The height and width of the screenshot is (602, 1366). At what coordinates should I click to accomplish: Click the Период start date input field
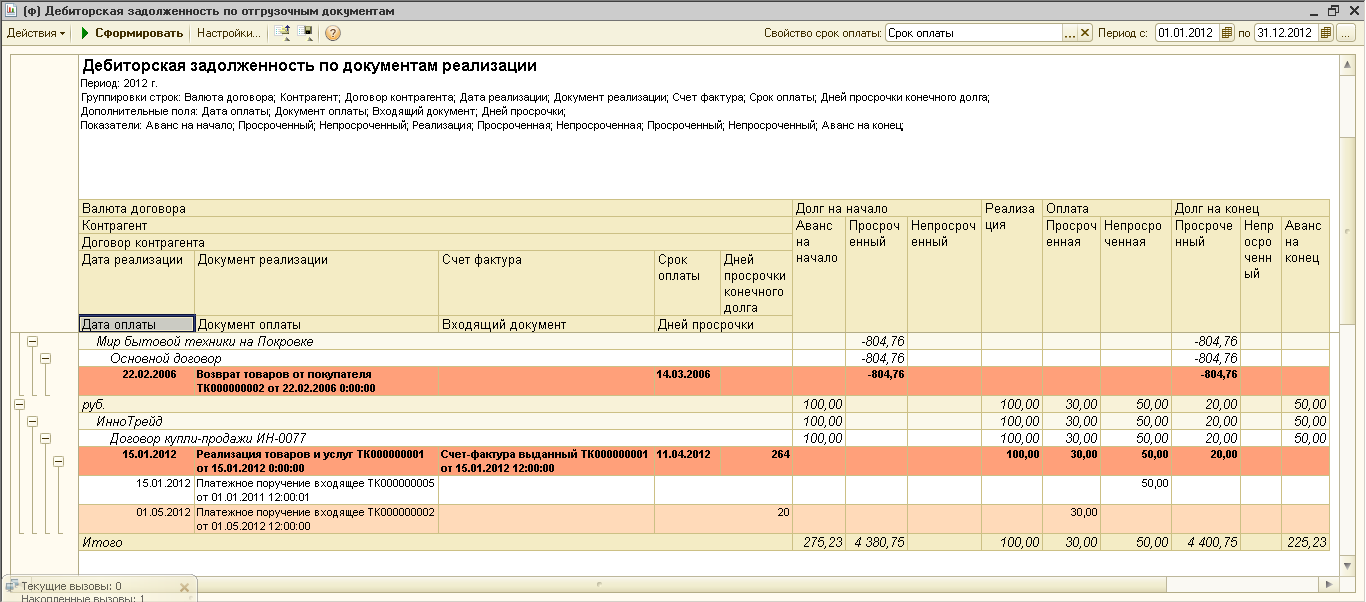1186,33
